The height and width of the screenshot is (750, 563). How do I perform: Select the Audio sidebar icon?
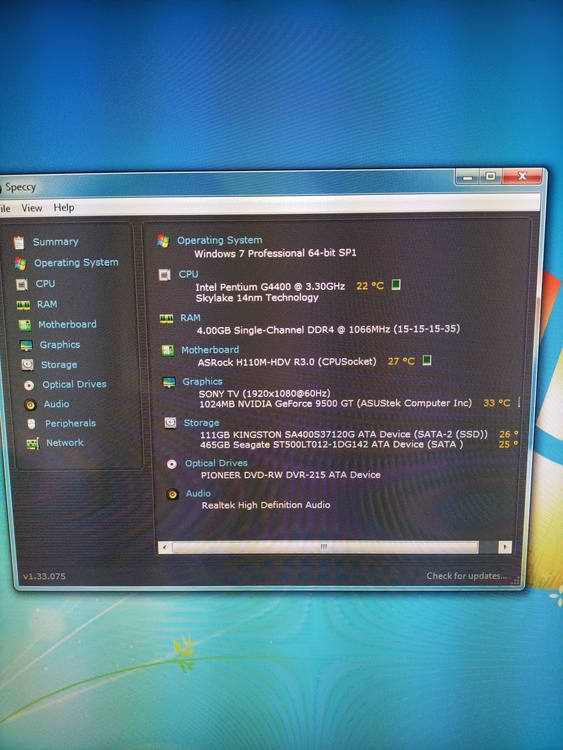(30, 405)
